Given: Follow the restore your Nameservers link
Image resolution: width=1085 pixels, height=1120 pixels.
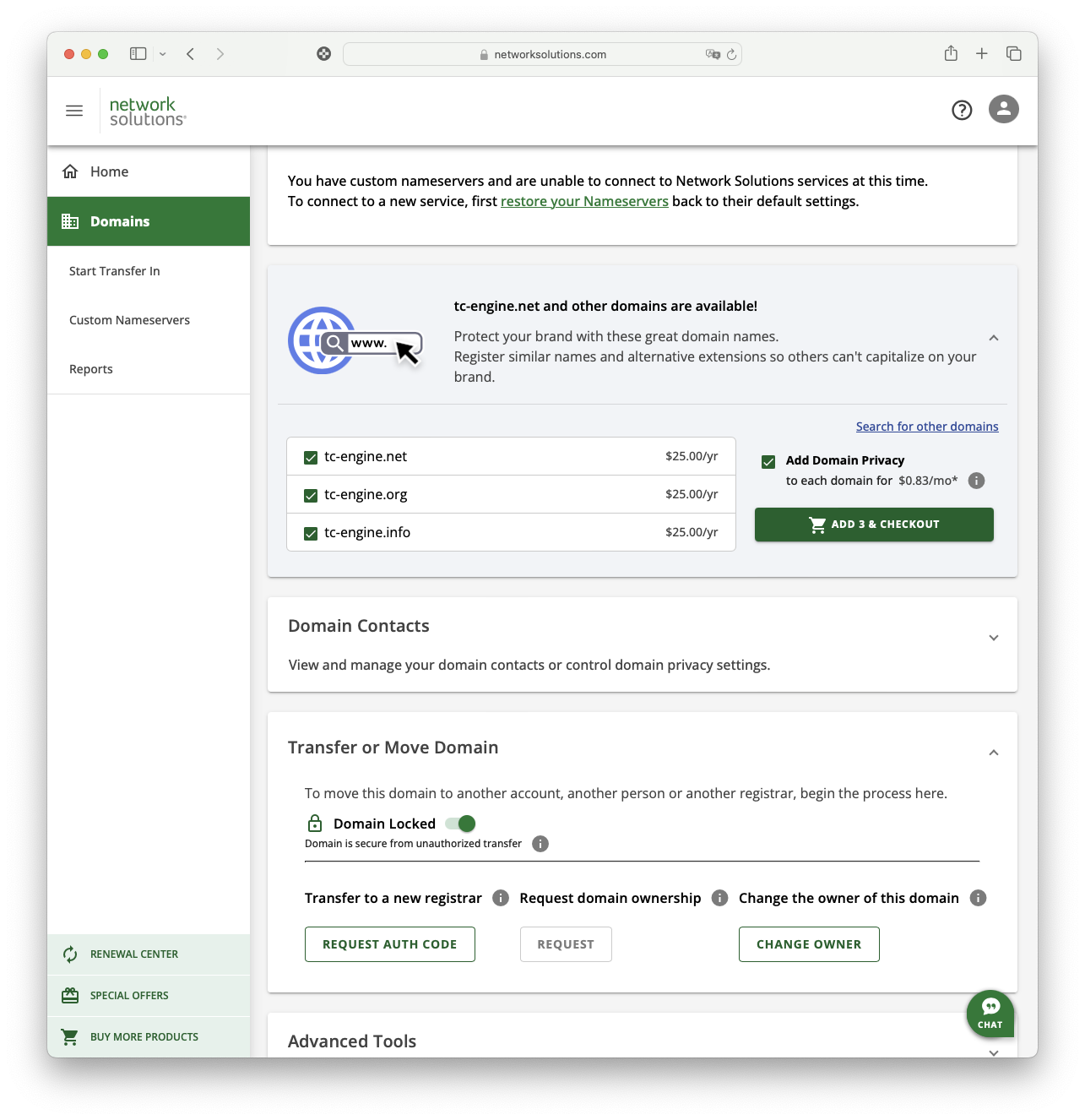Looking at the screenshot, I should tap(584, 201).
